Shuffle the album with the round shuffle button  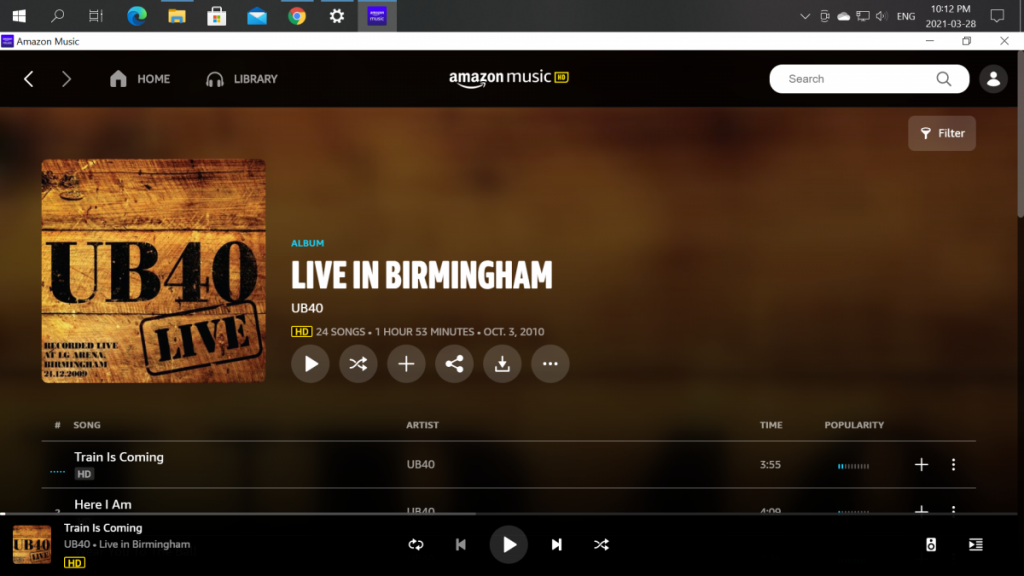pyautogui.click(x=358, y=364)
